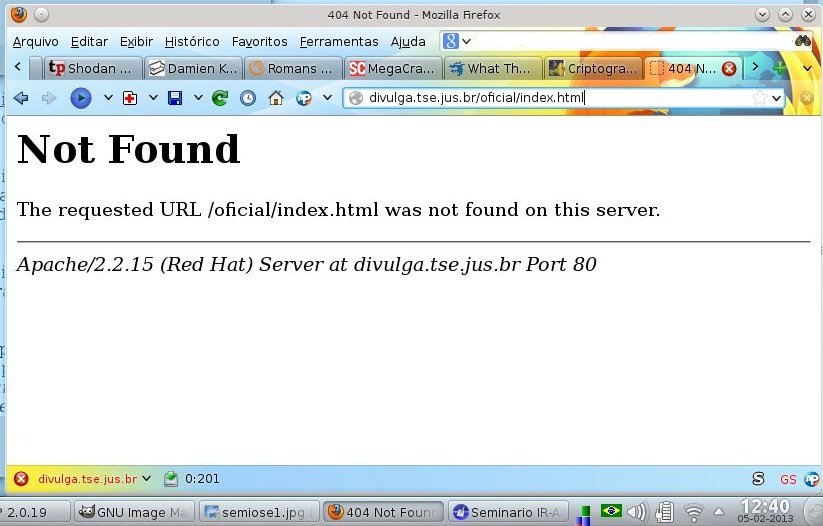Click the home icon in toolbar
This screenshot has width=823, height=526.
tap(276, 98)
